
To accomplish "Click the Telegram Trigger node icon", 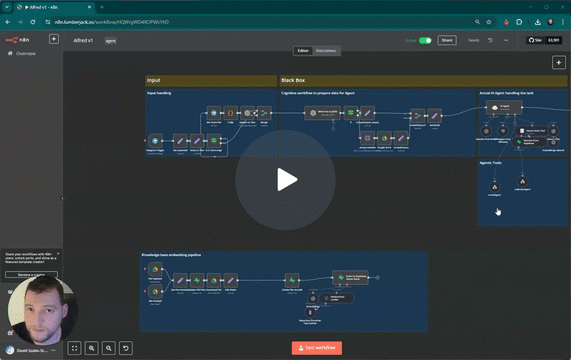I will (x=155, y=141).
